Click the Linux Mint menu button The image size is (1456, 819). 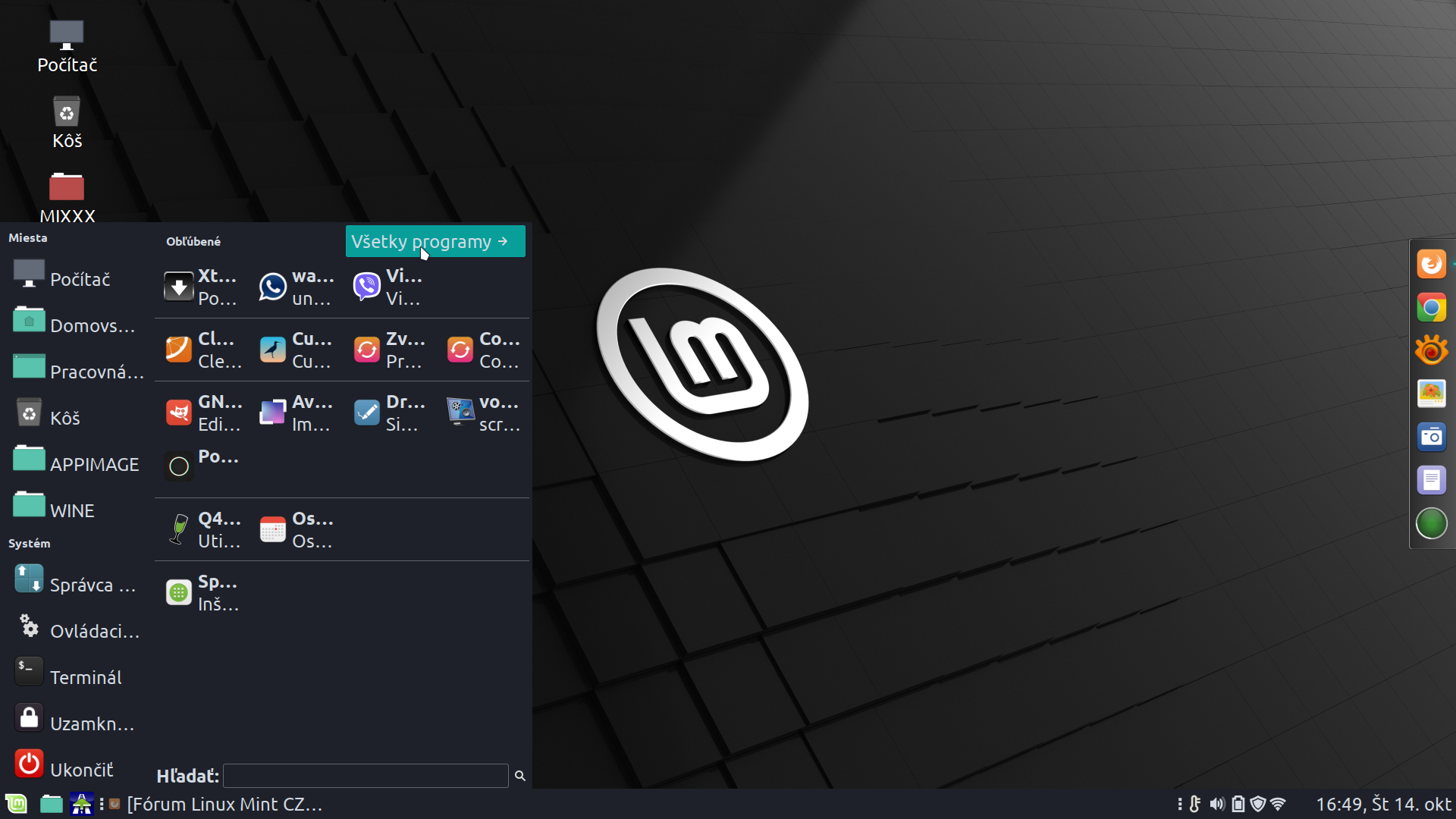[x=17, y=804]
